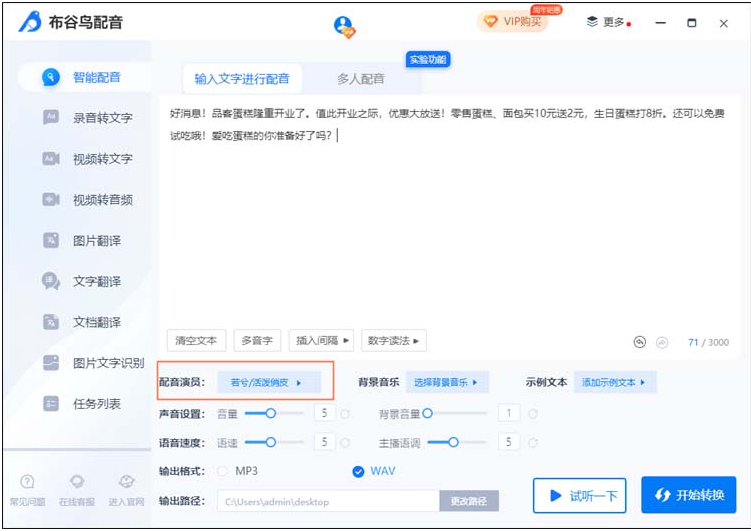Viewport: 751px width, 531px height.
Task: Click the 在线客服 support icon
Action: 76,482
